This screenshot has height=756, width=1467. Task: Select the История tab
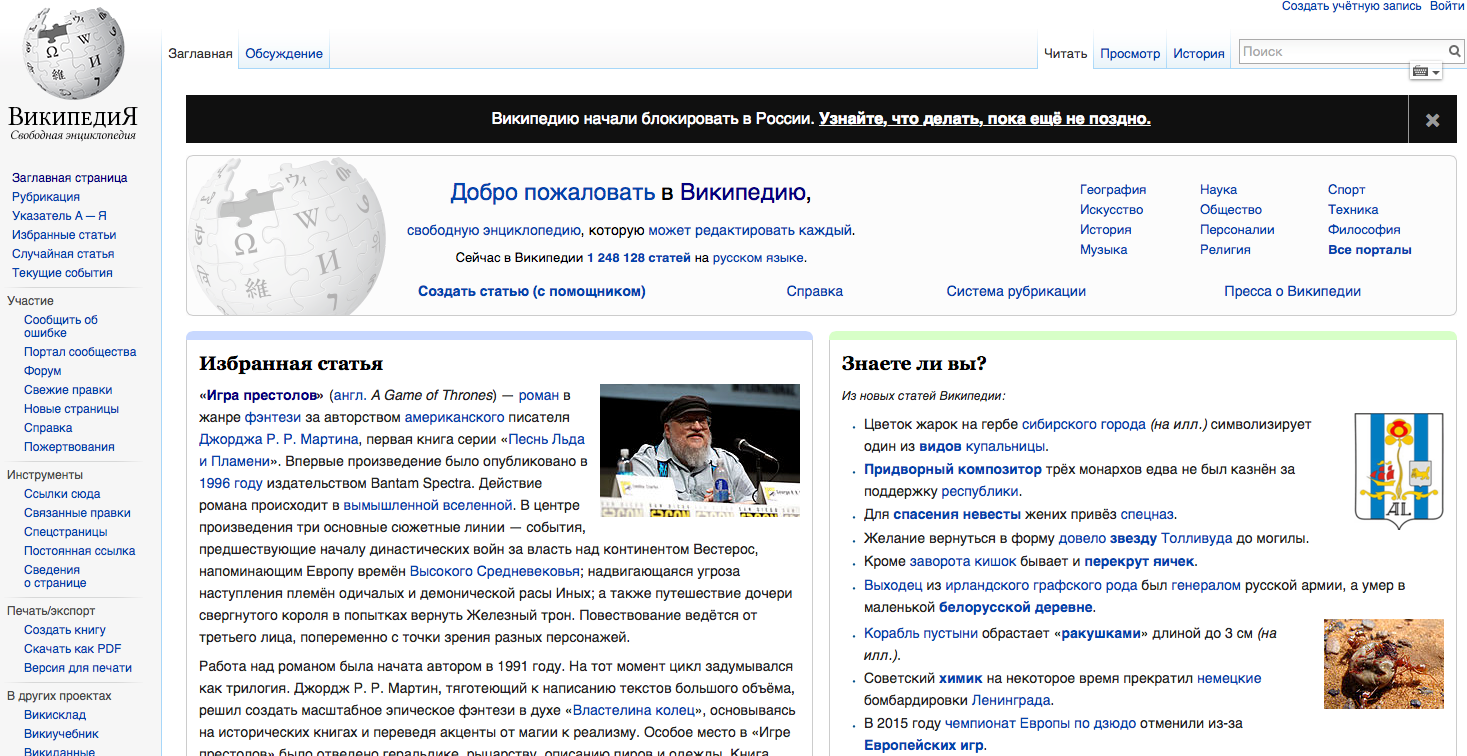[1198, 54]
